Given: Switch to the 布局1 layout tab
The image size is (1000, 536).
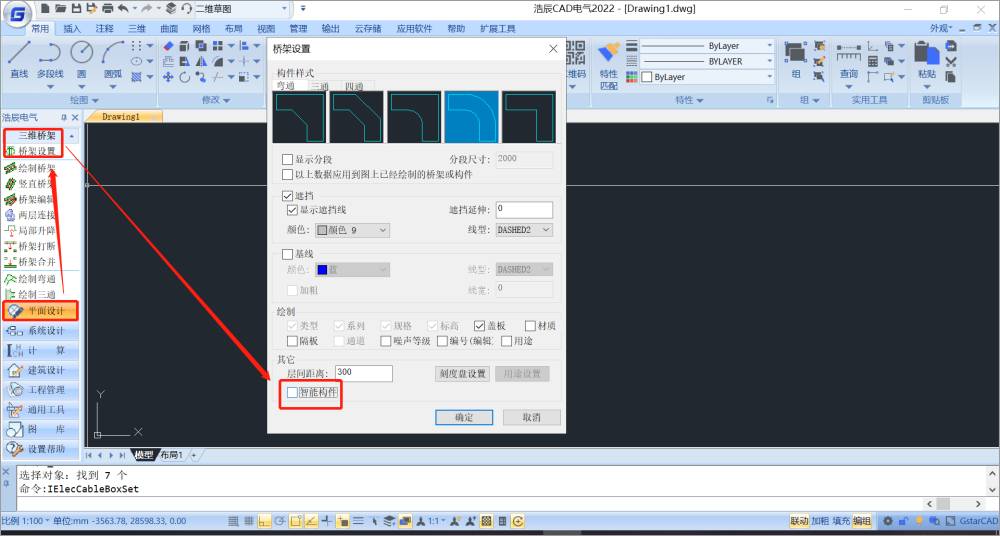Looking at the screenshot, I should click(x=171, y=455).
